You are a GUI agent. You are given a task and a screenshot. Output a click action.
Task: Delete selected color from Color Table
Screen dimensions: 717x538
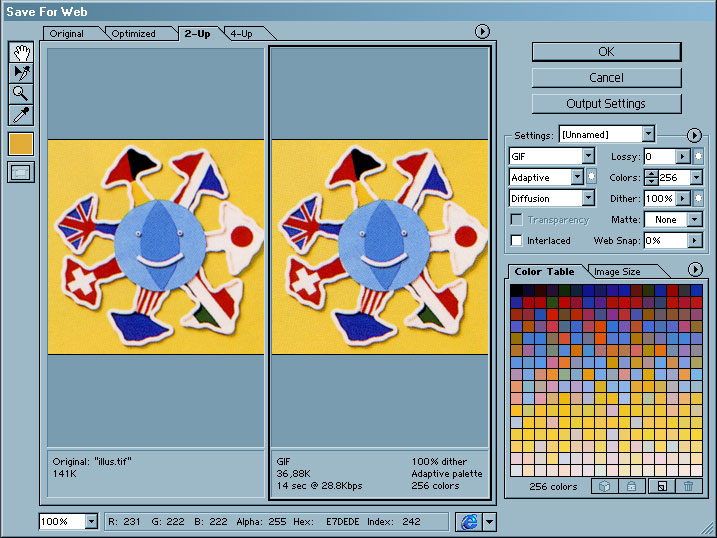pyautogui.click(x=689, y=486)
